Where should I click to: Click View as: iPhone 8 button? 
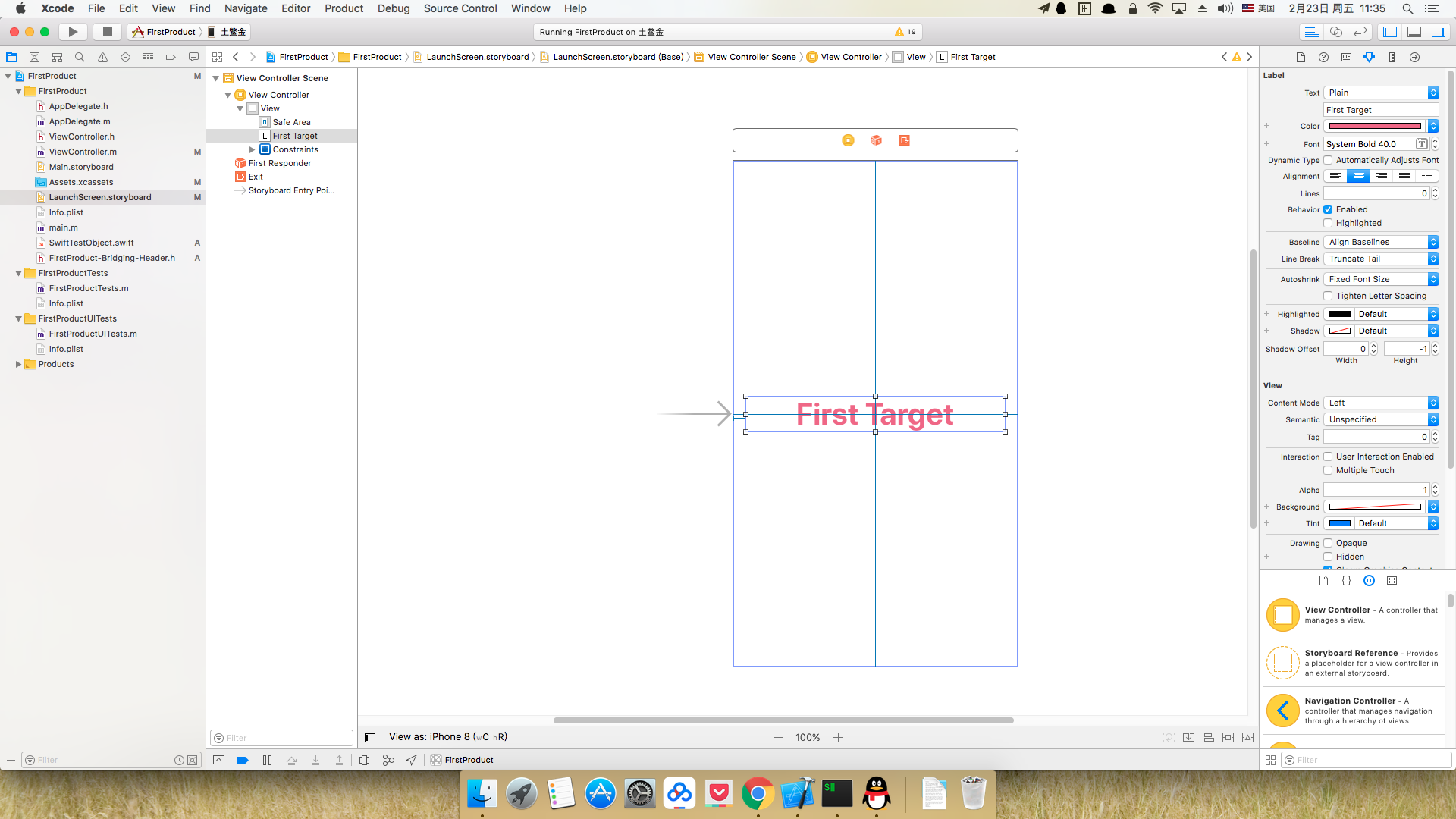[x=447, y=737]
